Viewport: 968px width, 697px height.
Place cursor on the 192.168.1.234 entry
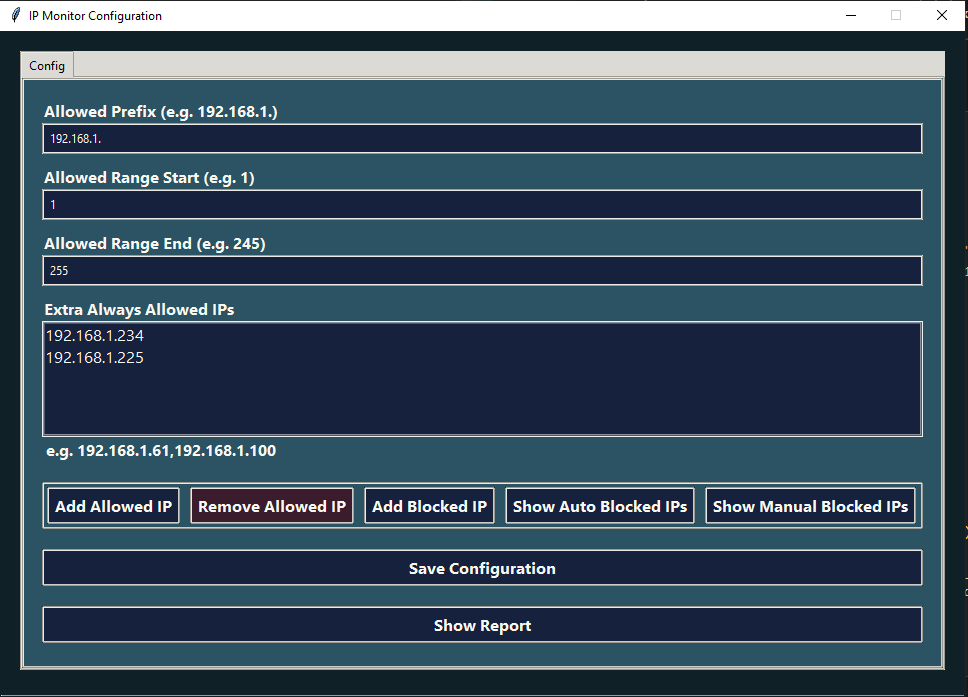coord(95,336)
